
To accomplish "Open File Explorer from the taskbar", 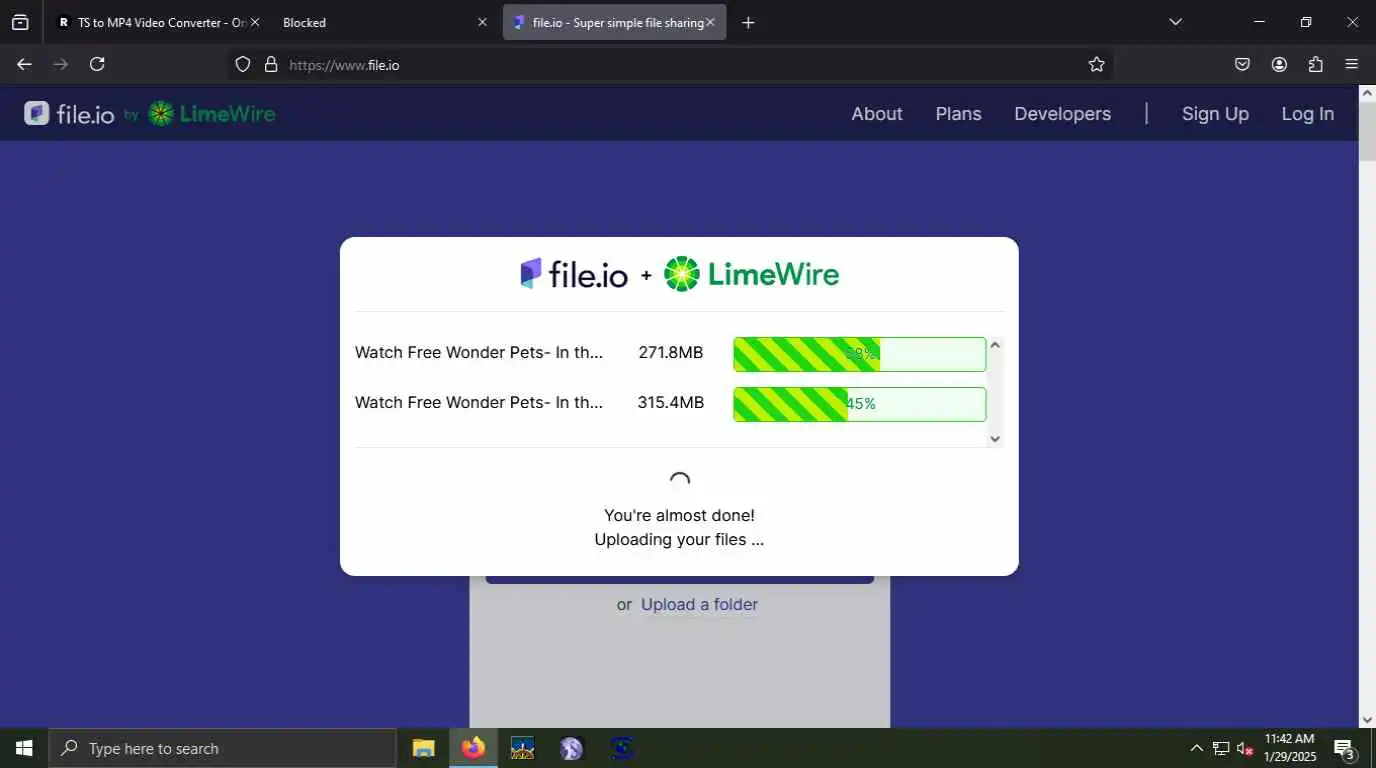I will point(424,748).
